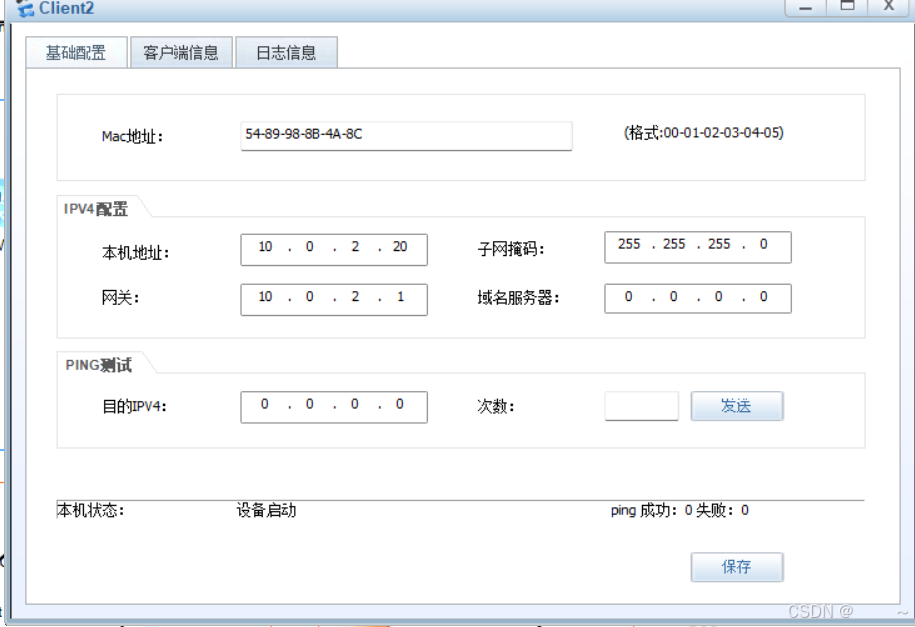Select the 设备启动 status text

pyautogui.click(x=266, y=510)
